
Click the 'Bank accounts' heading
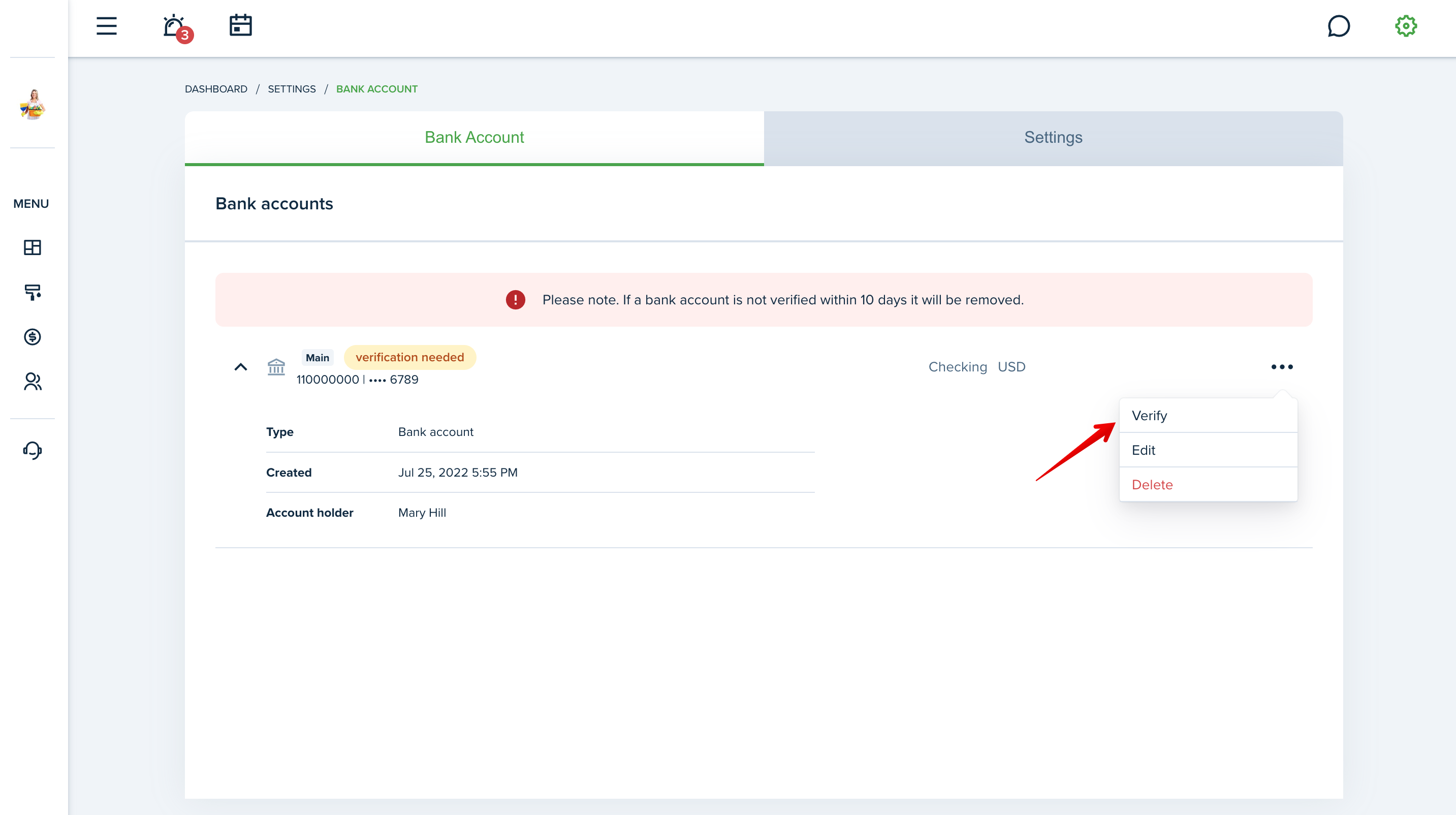coord(274,203)
